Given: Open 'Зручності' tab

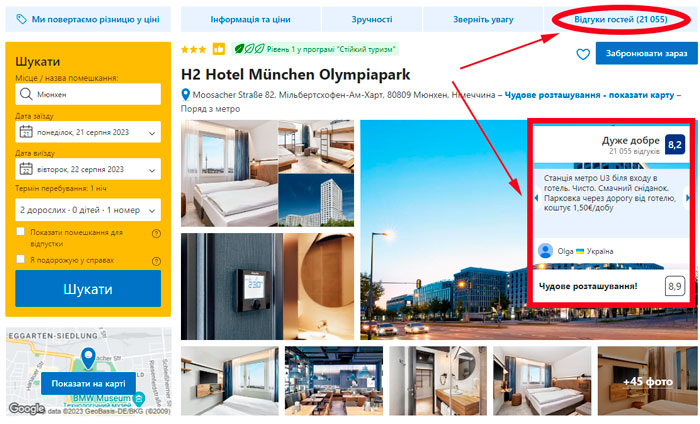Looking at the screenshot, I should click(x=371, y=19).
